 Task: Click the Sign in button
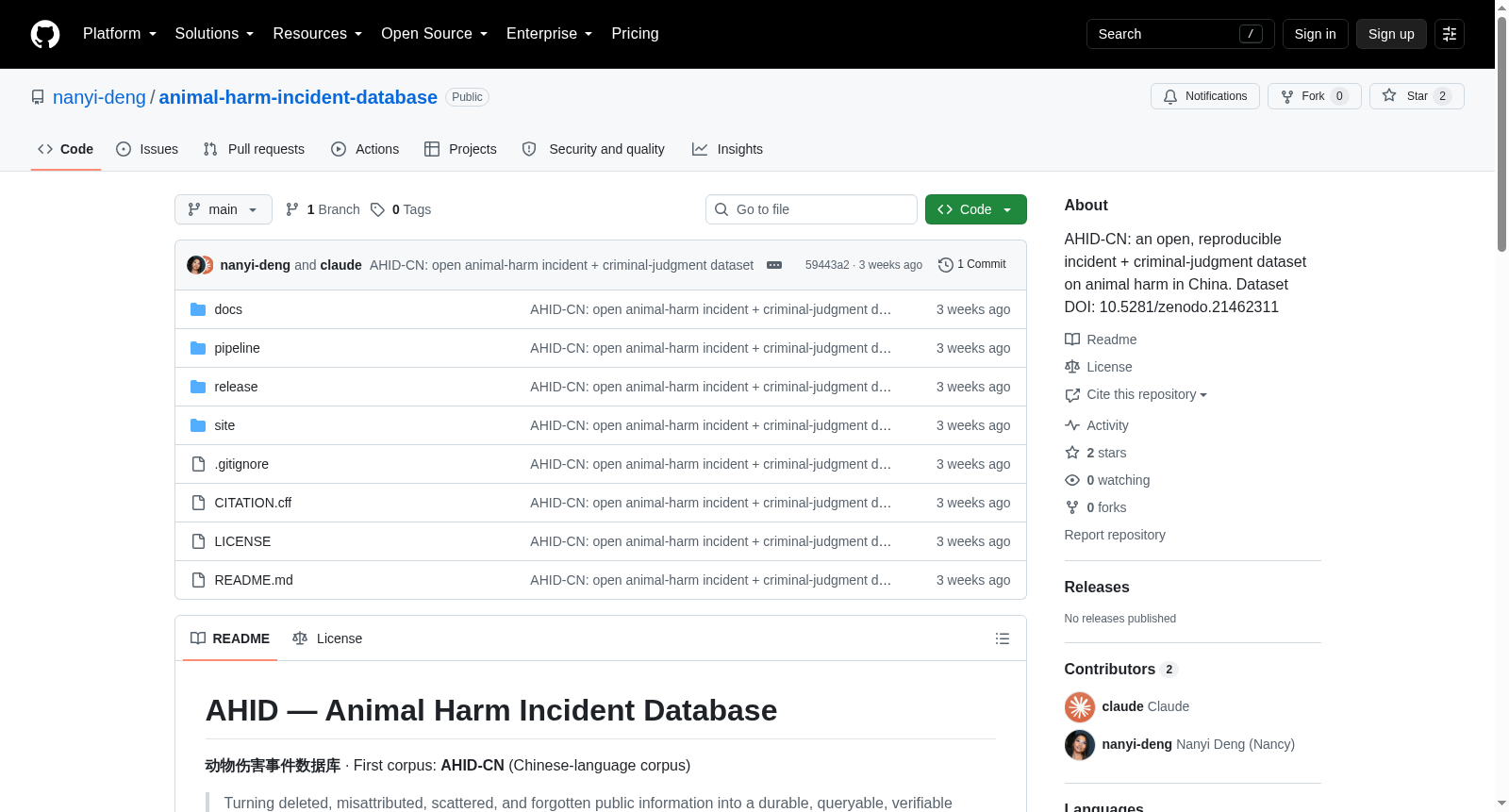(1316, 34)
